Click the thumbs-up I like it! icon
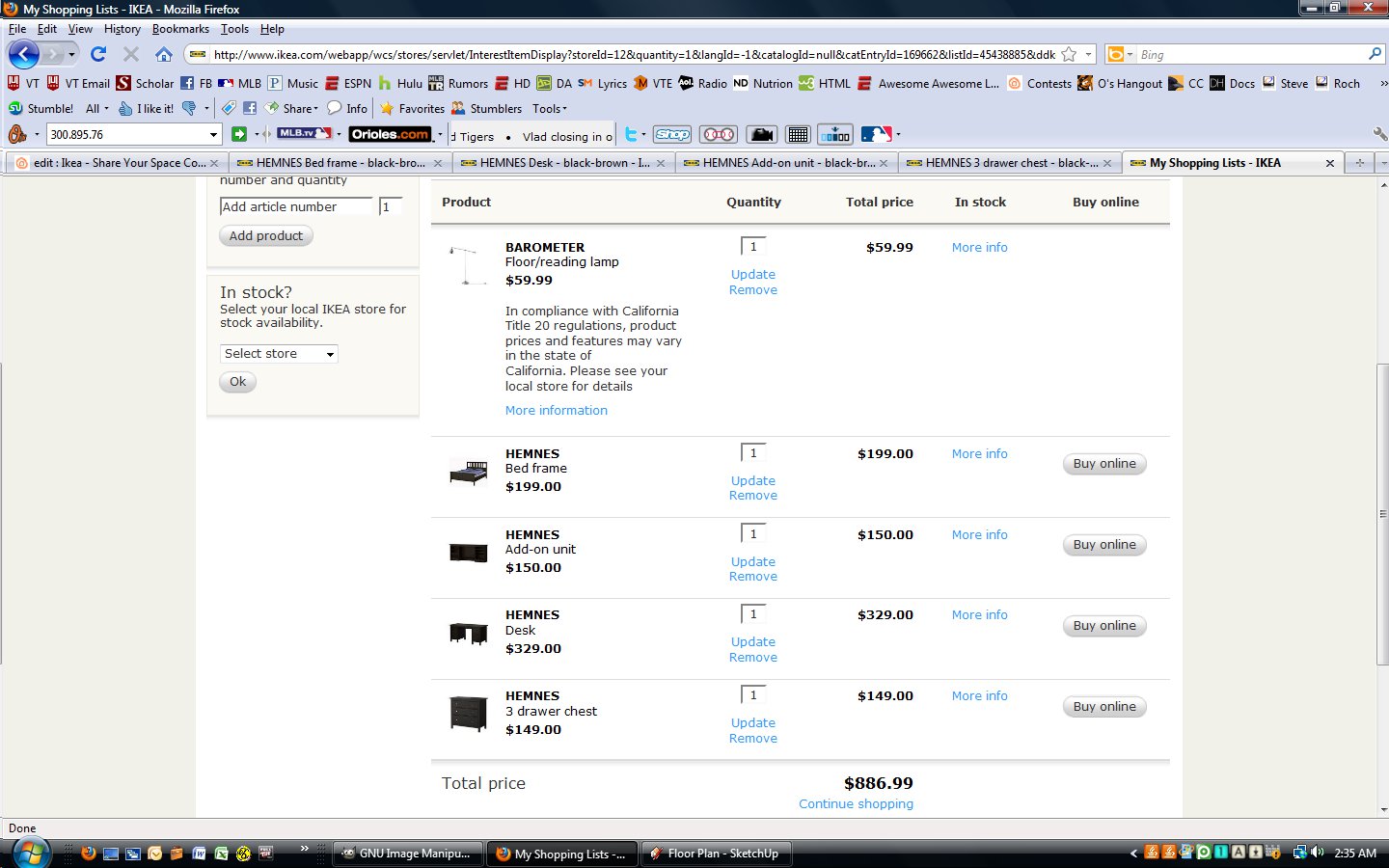 coord(147,108)
